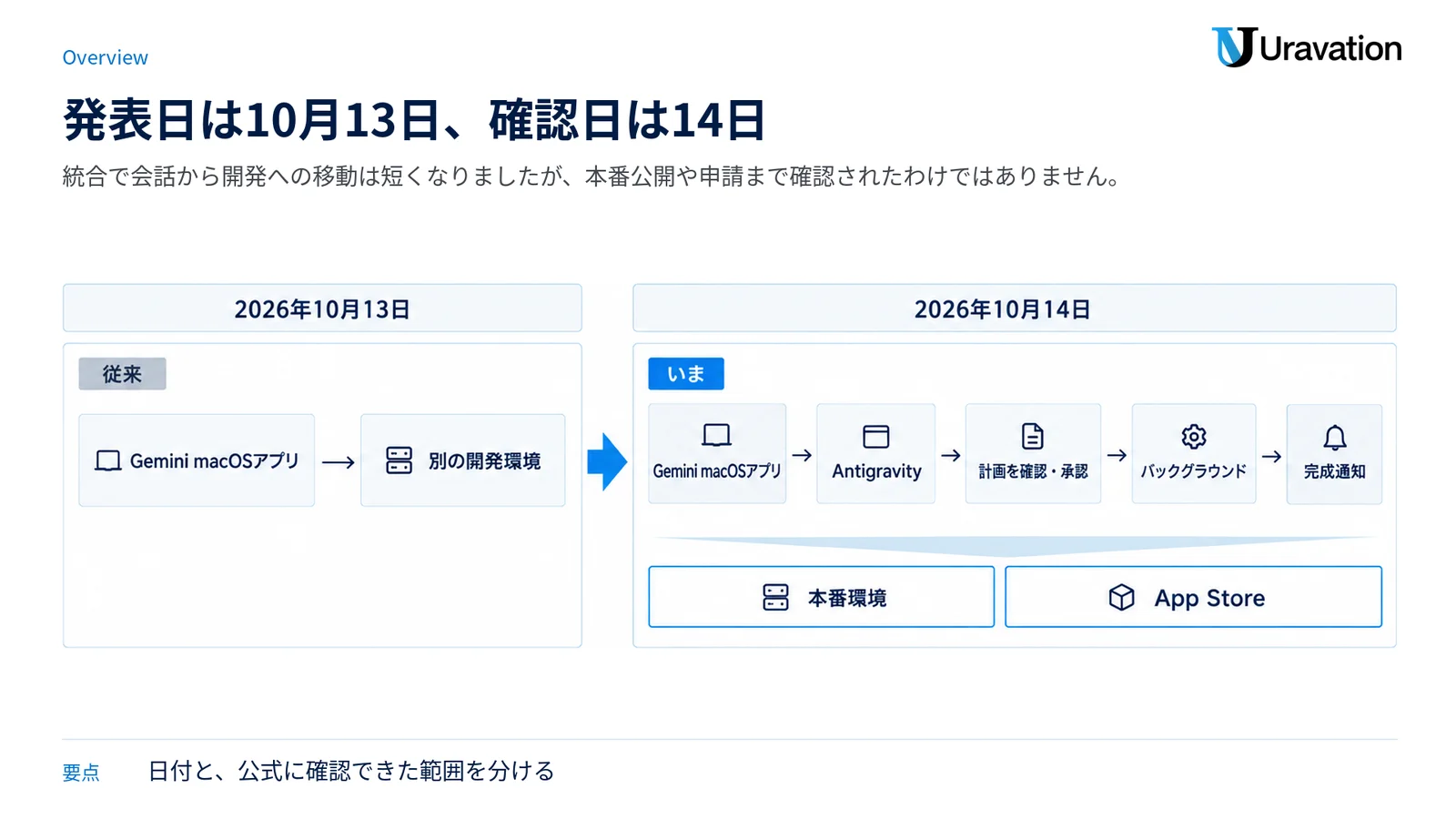Viewport: 1456px width, 819px height.
Task: Click the gear icon above バックグラウンド
Action: pyautogui.click(x=1194, y=437)
